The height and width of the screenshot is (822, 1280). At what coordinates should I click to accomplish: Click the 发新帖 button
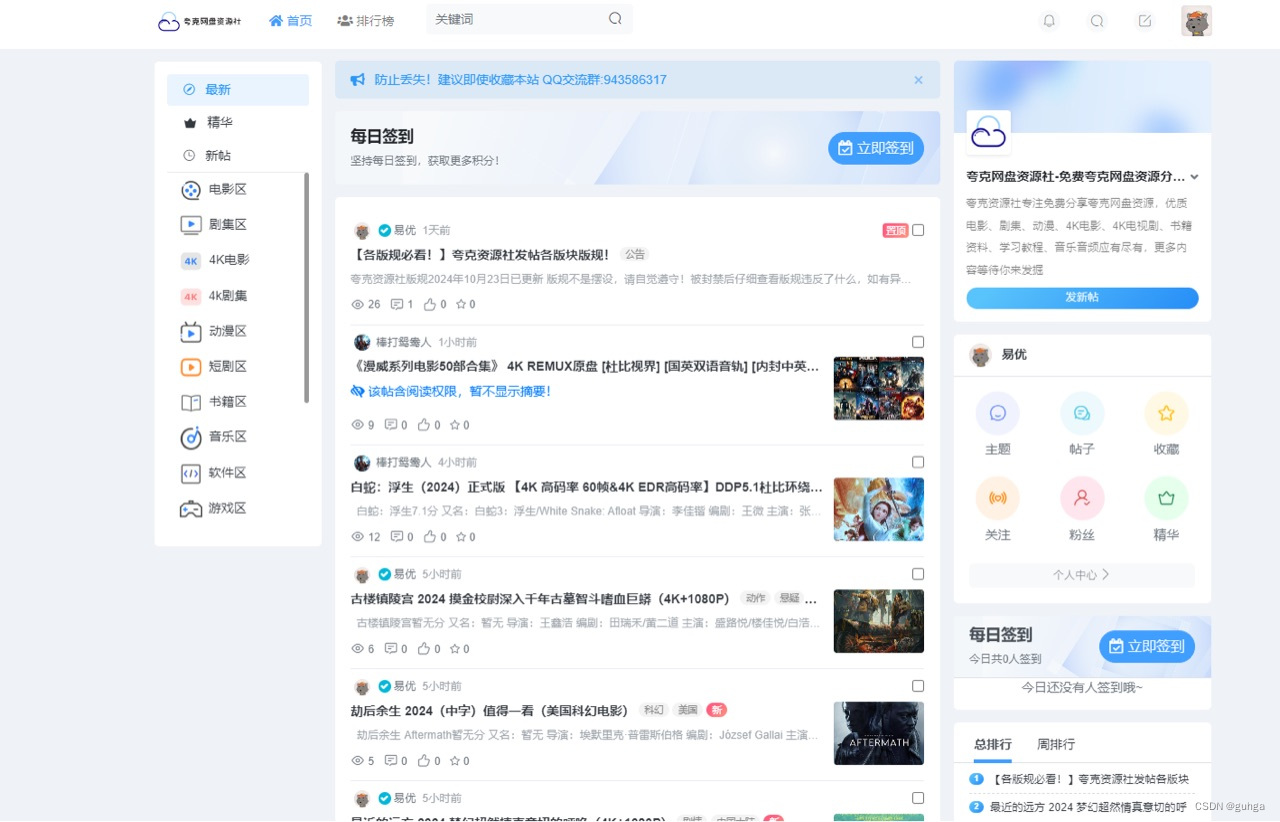click(1082, 298)
